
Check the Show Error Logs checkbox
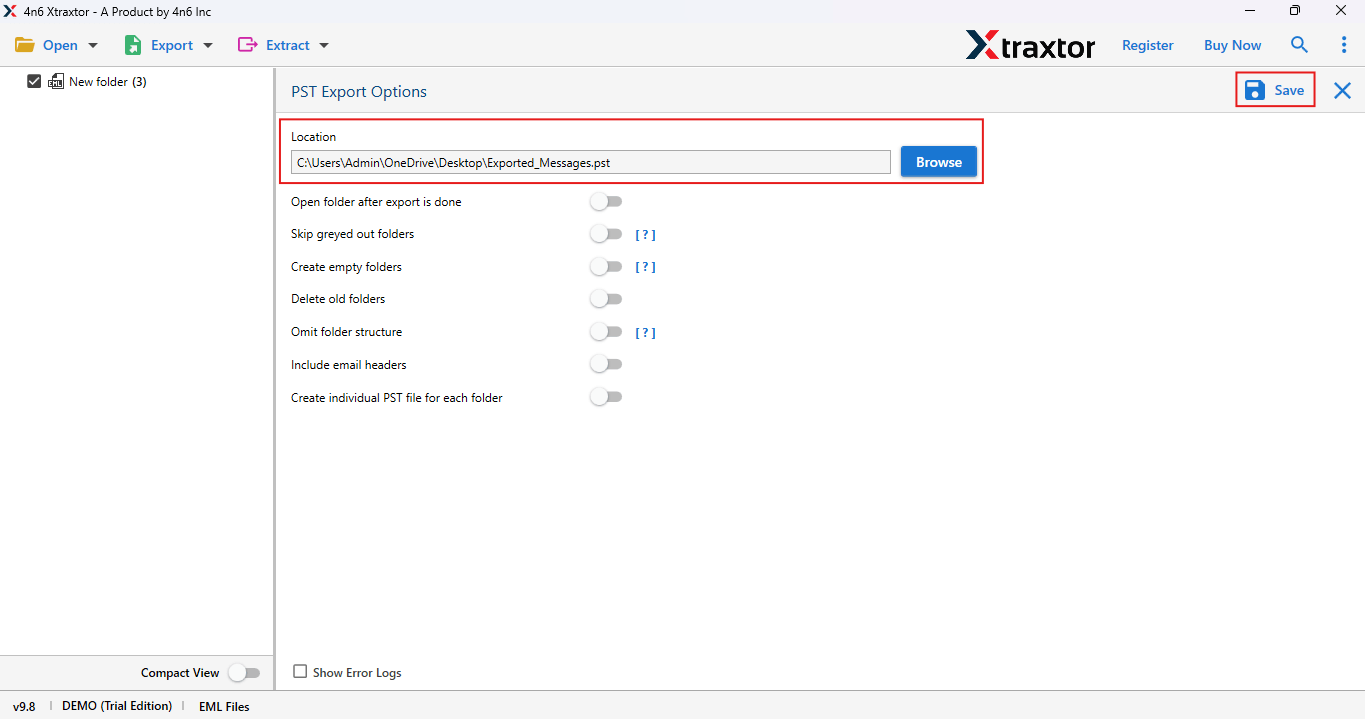(x=300, y=671)
